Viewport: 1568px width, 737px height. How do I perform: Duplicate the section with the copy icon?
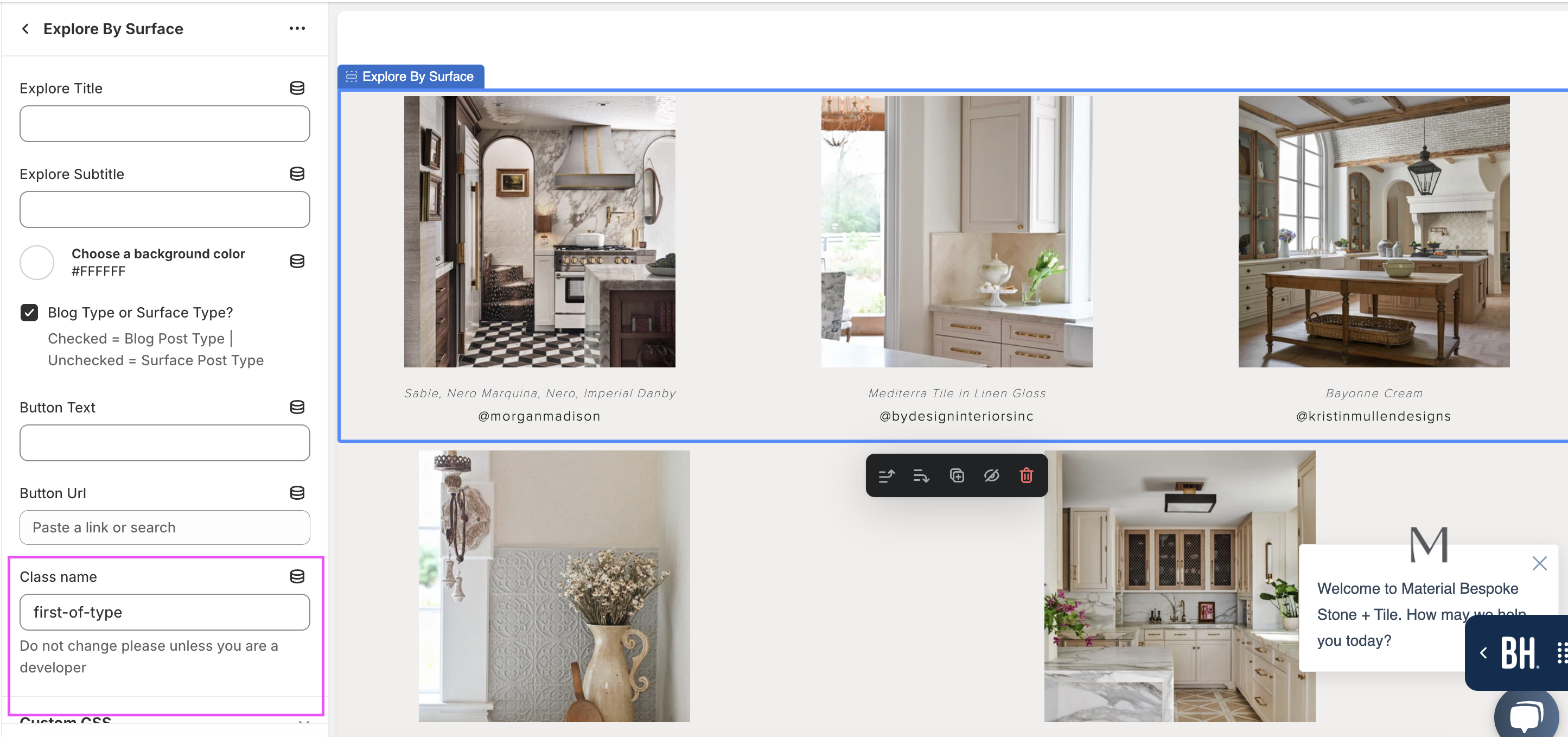pyautogui.click(x=956, y=476)
